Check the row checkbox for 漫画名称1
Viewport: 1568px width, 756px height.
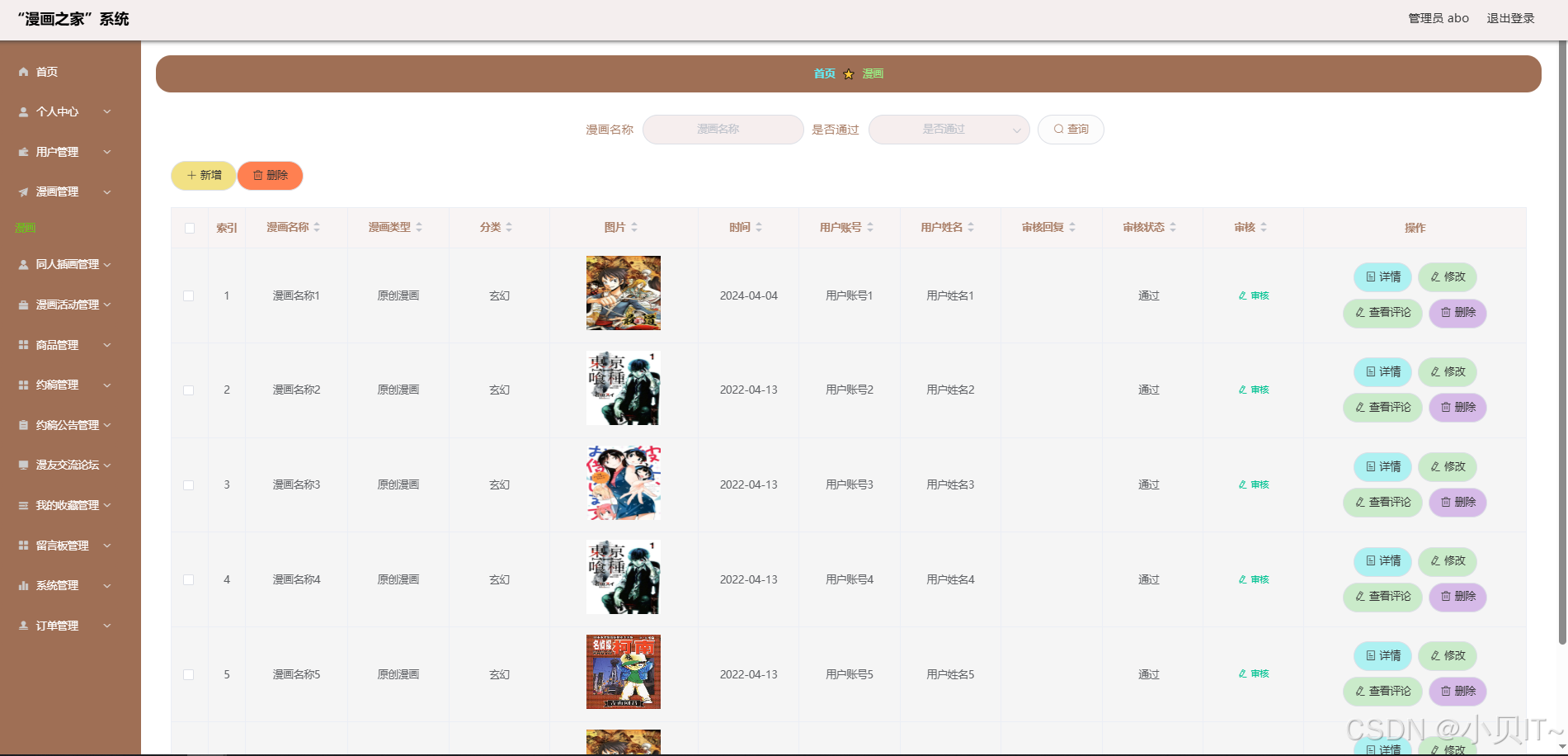click(x=189, y=295)
